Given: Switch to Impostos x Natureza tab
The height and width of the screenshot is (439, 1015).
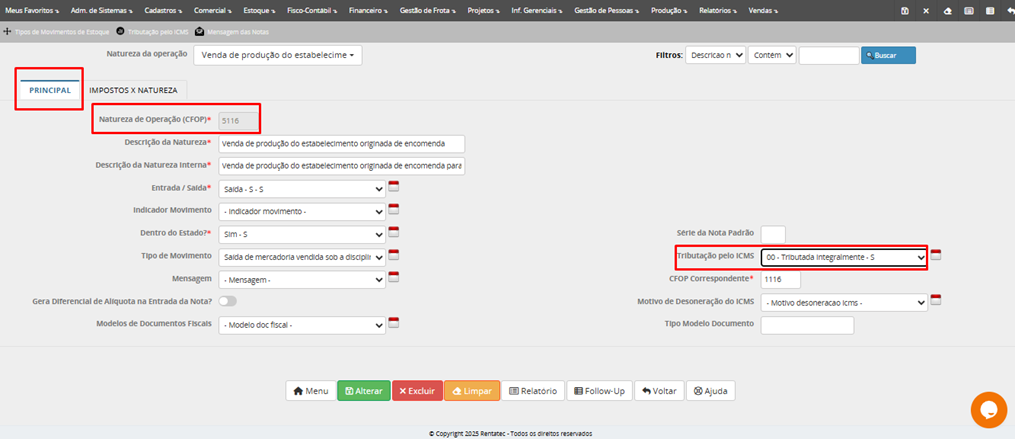Looking at the screenshot, I should [x=133, y=90].
